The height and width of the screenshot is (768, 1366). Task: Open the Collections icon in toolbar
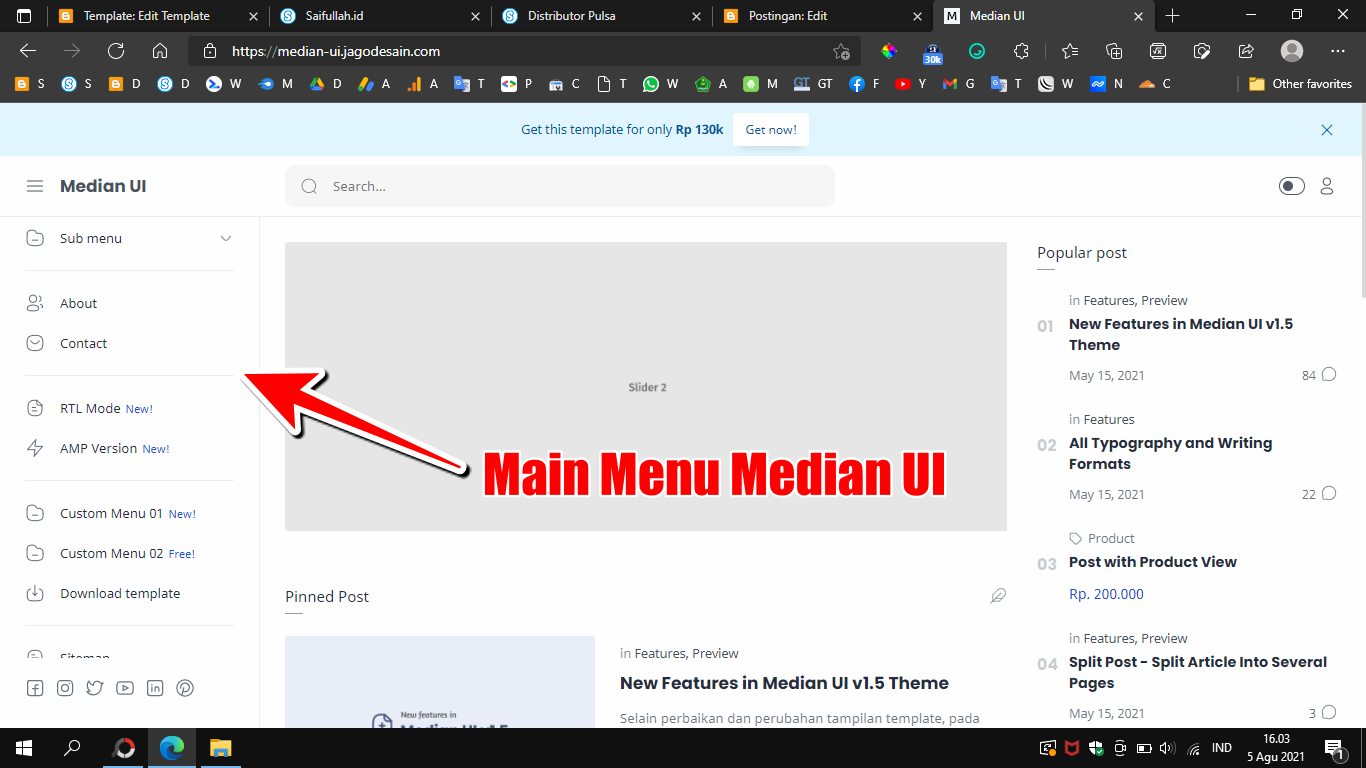(1114, 51)
